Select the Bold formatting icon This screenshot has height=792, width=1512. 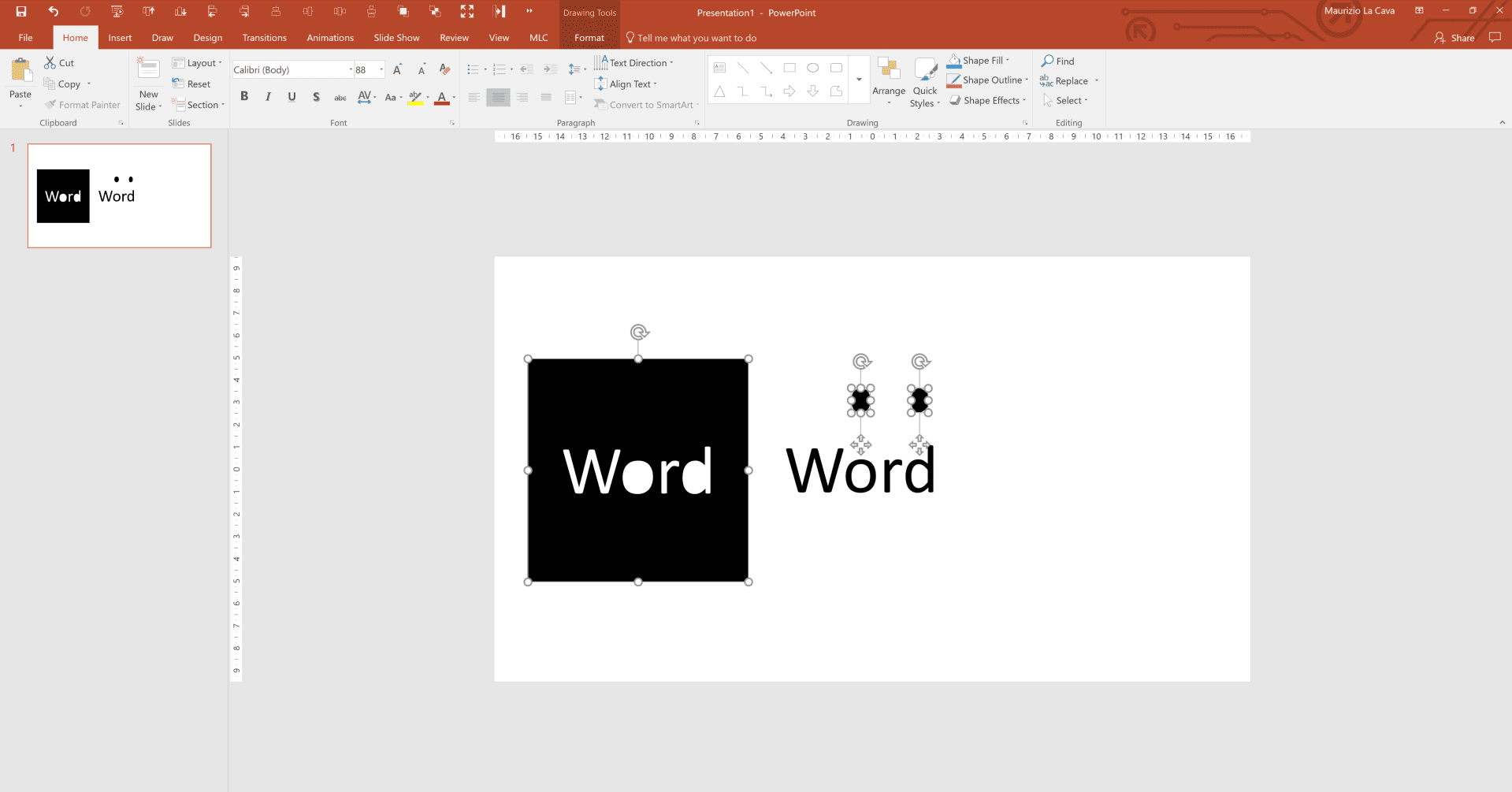tap(244, 96)
